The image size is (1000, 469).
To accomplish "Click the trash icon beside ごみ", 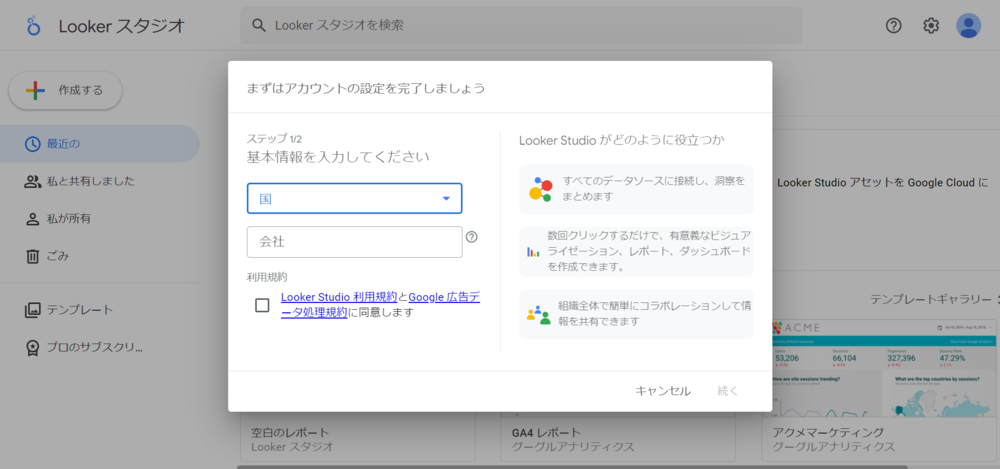I will coord(32,257).
